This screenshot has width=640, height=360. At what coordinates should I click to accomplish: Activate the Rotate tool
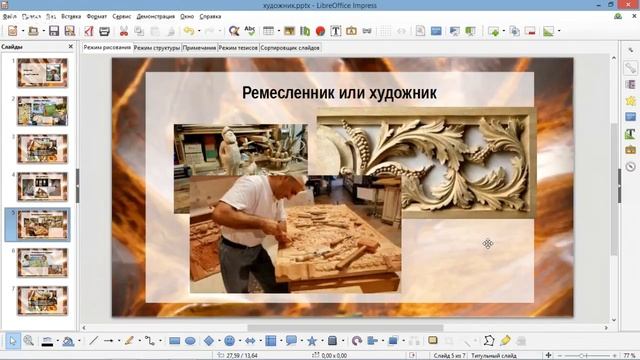click(x=357, y=340)
